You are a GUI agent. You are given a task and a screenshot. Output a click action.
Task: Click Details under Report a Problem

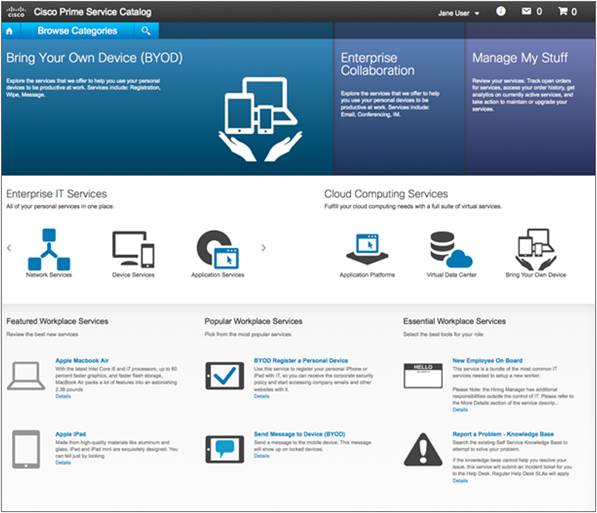pyautogui.click(x=460, y=481)
